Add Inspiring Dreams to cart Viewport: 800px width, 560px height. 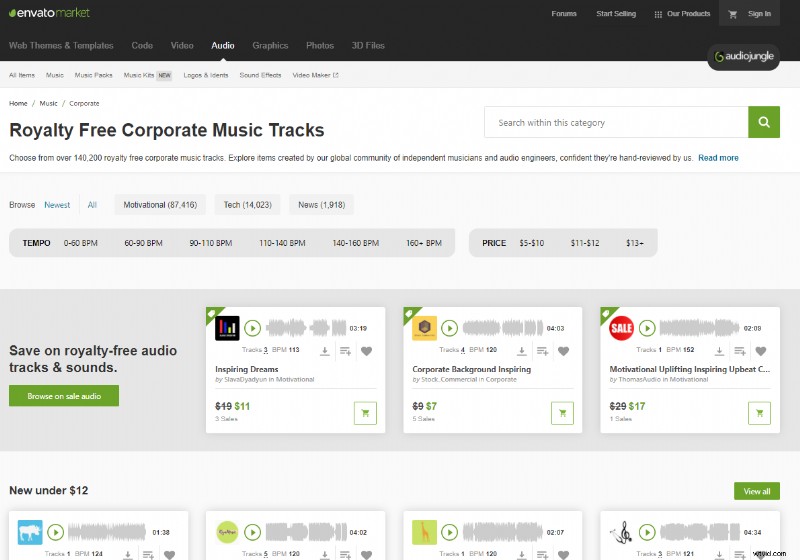tap(365, 413)
